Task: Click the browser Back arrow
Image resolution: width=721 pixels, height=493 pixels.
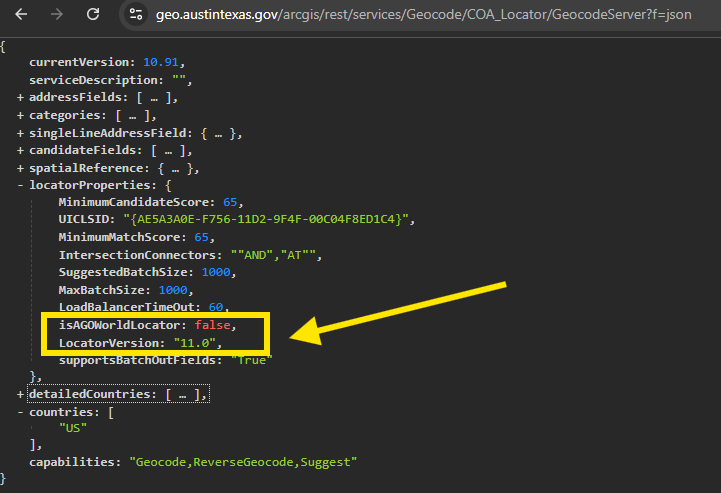Action: click(21, 15)
